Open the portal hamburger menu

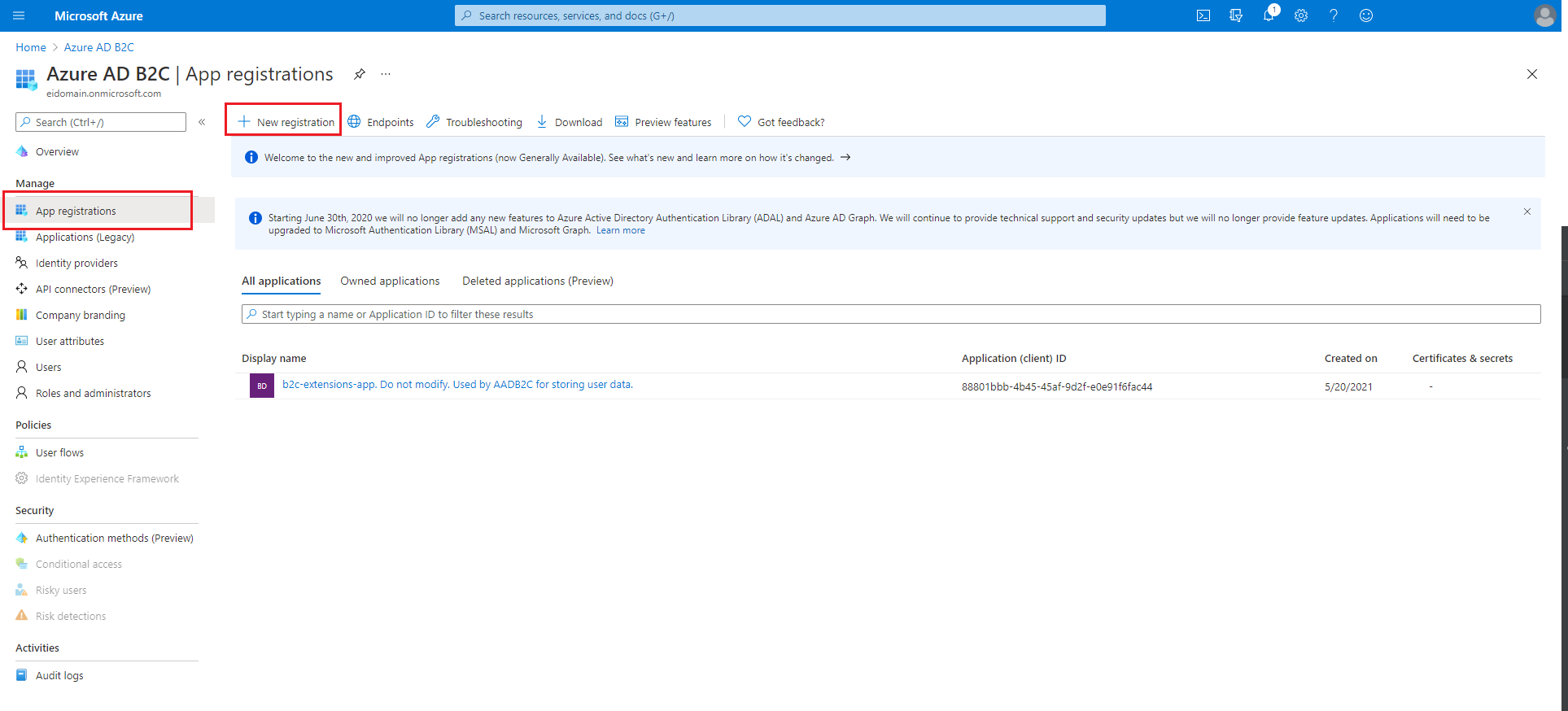[x=20, y=15]
